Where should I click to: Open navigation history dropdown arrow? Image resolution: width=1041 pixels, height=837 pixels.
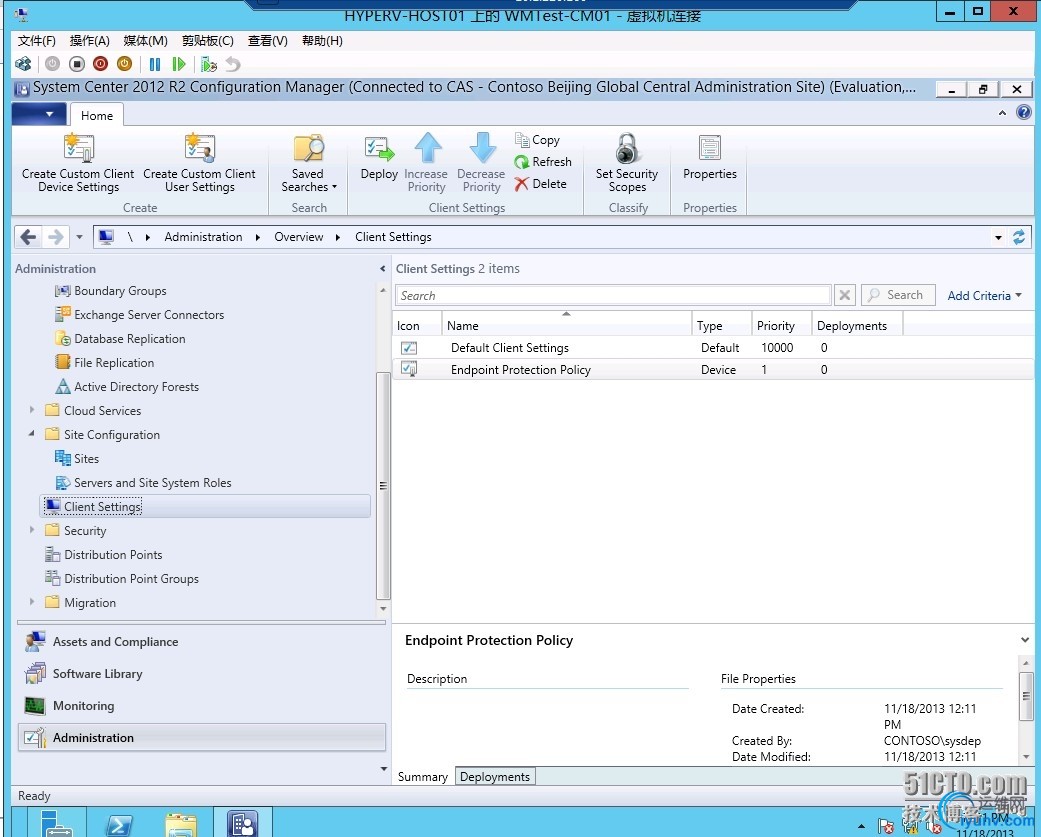79,237
